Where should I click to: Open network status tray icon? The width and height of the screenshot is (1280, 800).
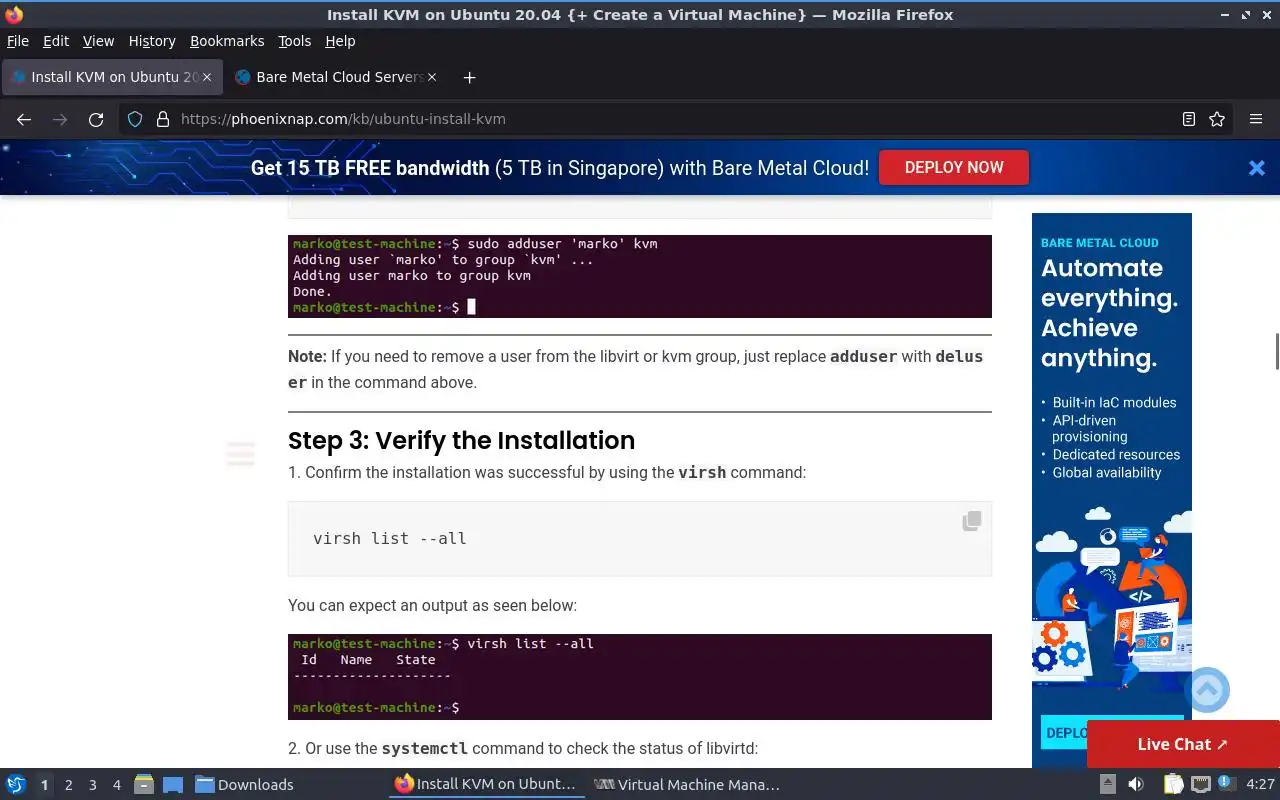tap(1201, 784)
